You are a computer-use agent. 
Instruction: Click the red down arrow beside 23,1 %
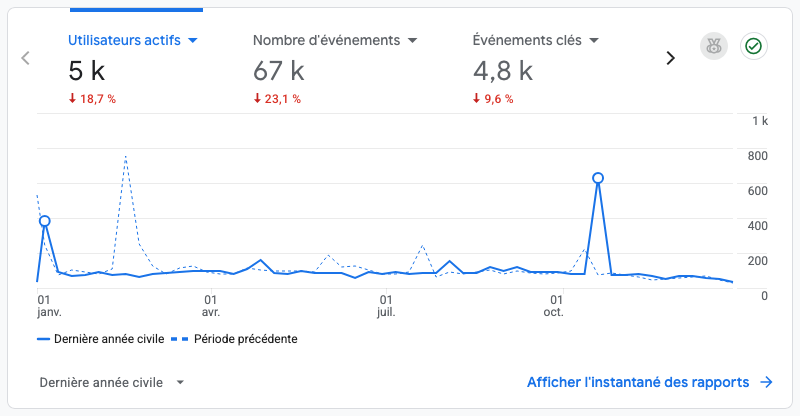tap(257, 98)
